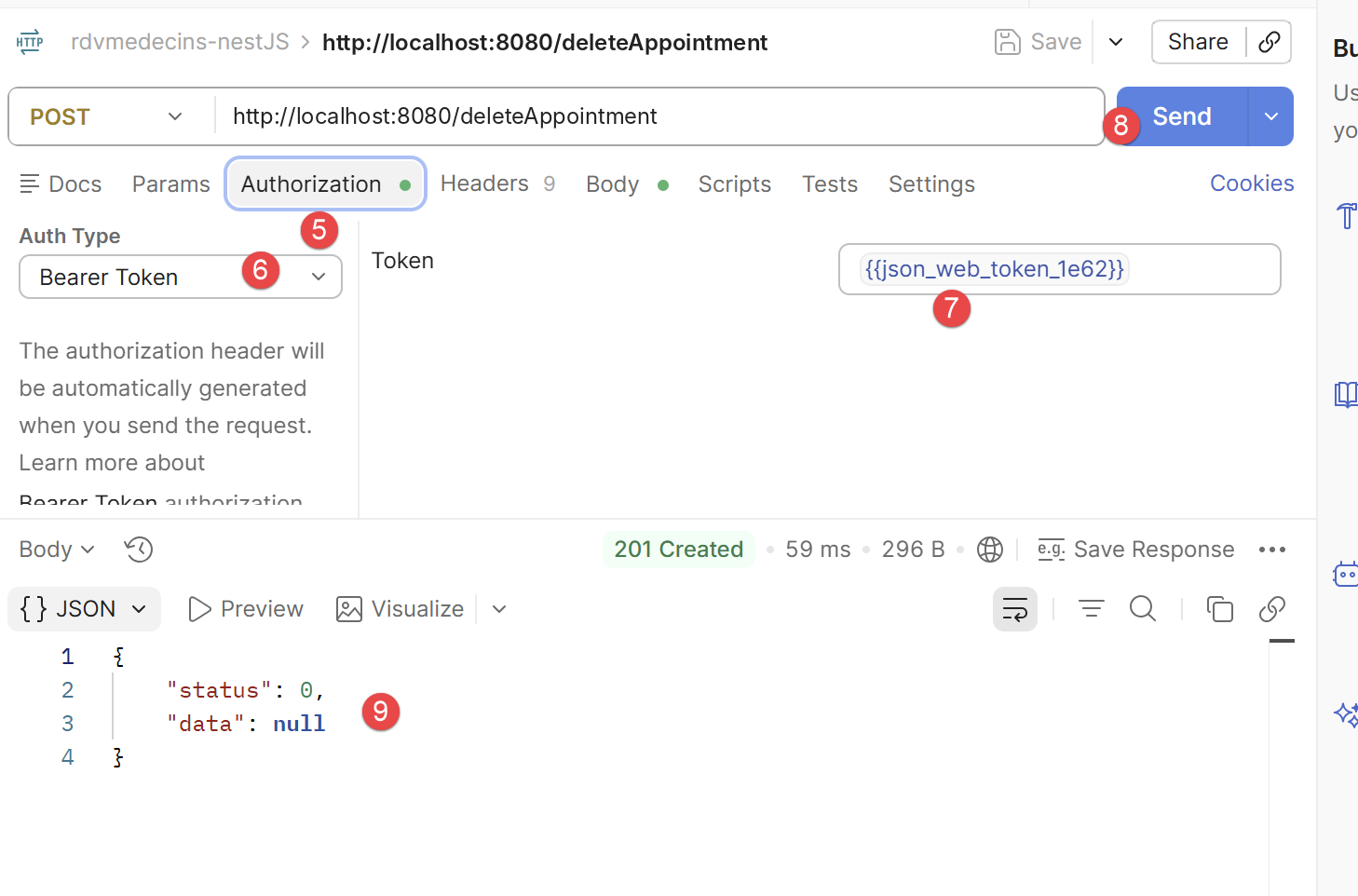Copy response body with copy icon

pos(1219,609)
